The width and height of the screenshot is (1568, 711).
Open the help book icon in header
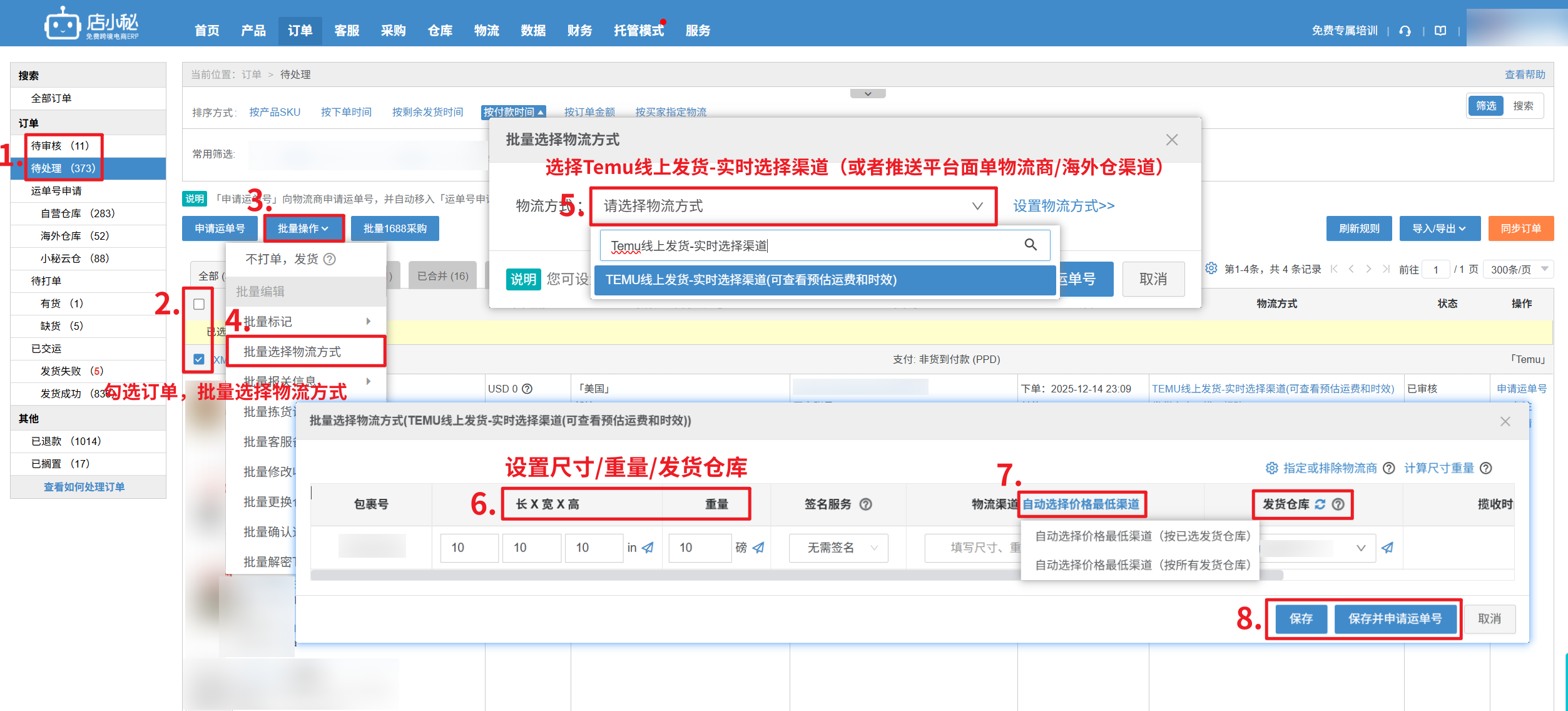pos(1440,31)
